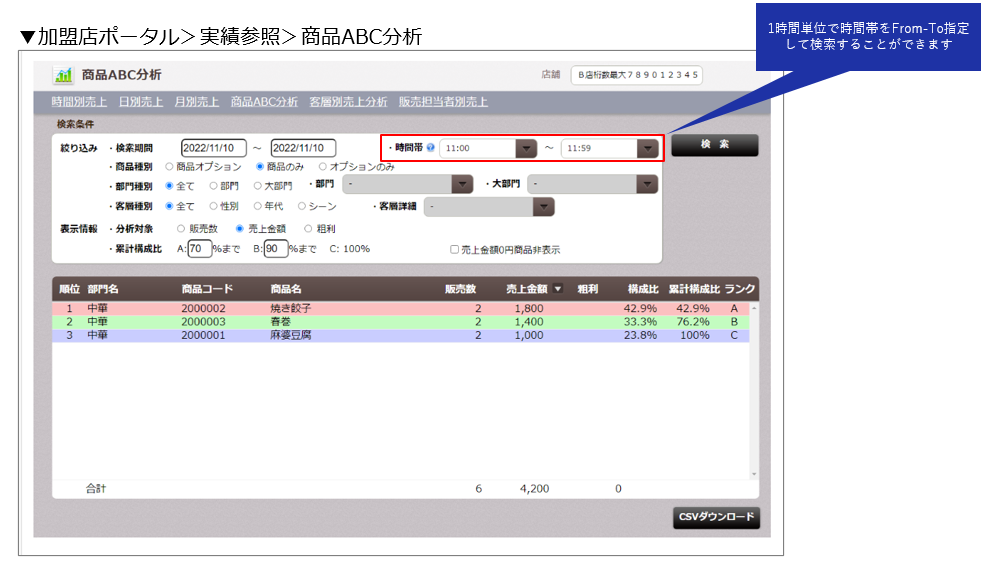Switch to the 時間別売上 tab
The height and width of the screenshot is (561, 982).
pyautogui.click(x=79, y=101)
